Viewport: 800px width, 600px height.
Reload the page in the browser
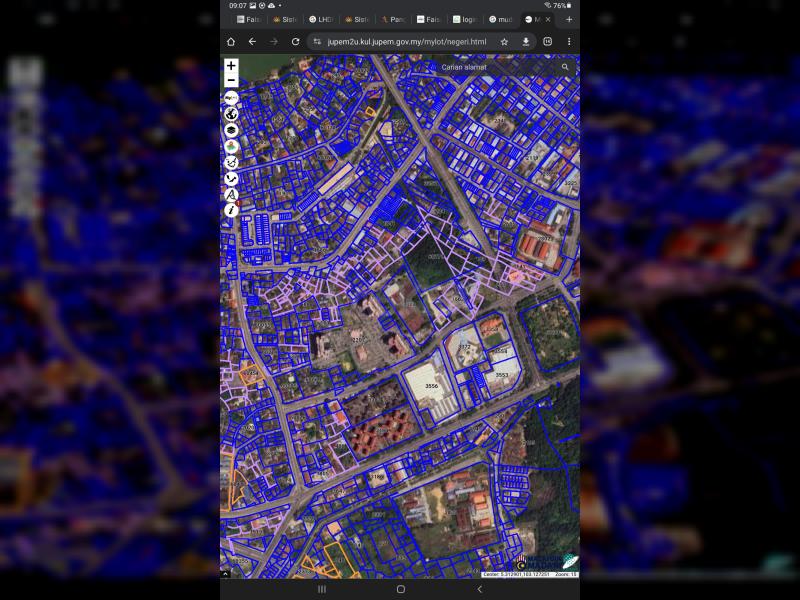pyautogui.click(x=295, y=42)
